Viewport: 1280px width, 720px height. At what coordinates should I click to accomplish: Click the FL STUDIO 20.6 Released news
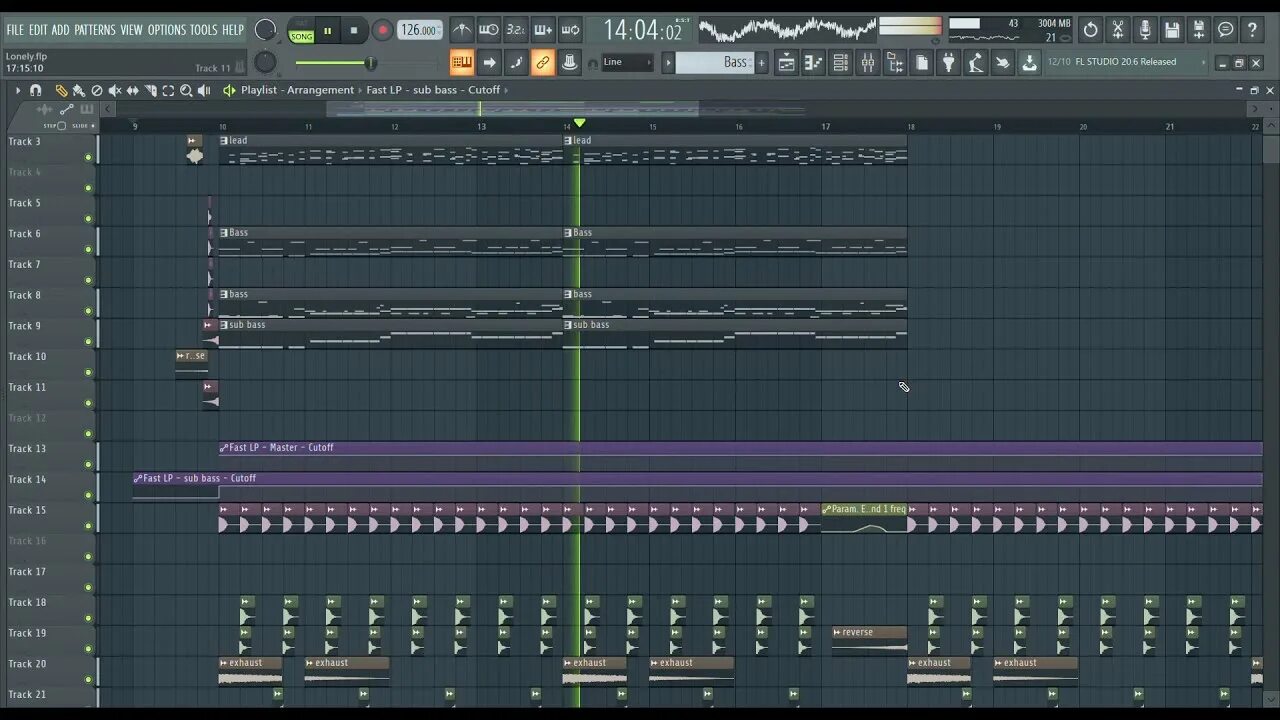(x=1126, y=62)
